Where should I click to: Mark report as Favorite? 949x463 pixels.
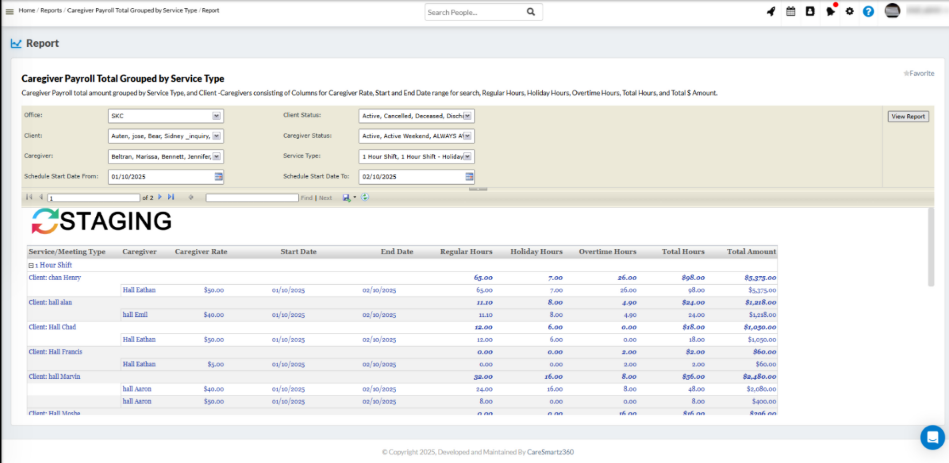918,73
